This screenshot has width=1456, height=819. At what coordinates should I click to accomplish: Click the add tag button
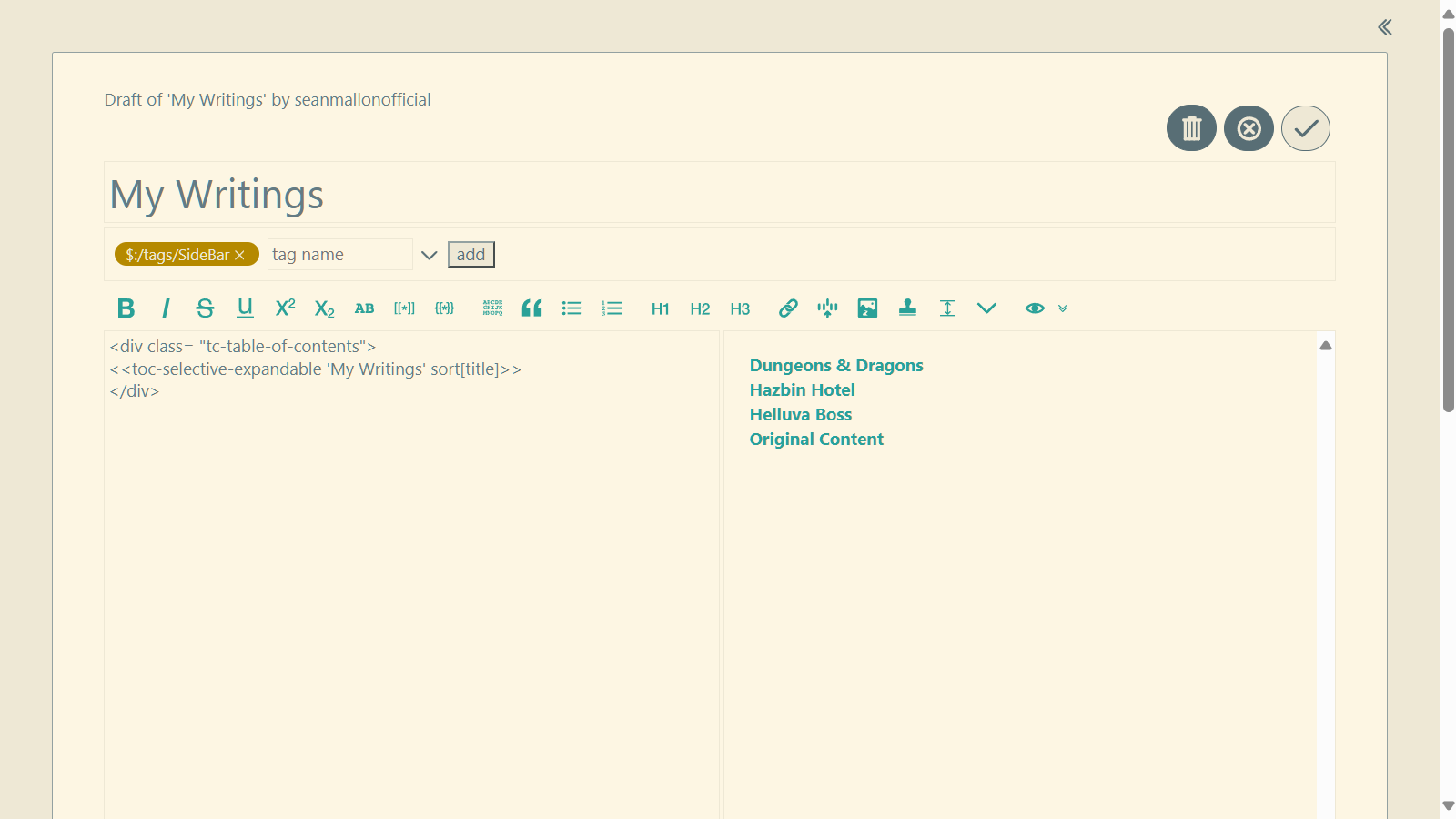tap(470, 255)
